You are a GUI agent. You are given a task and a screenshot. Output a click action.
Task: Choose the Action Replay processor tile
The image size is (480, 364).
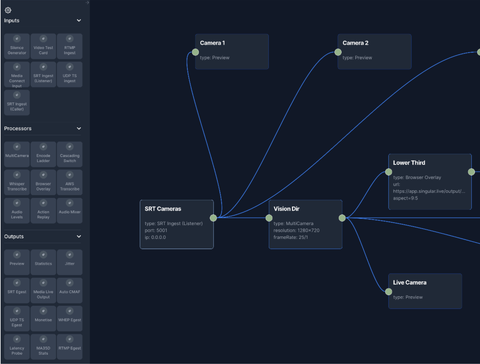point(43,211)
